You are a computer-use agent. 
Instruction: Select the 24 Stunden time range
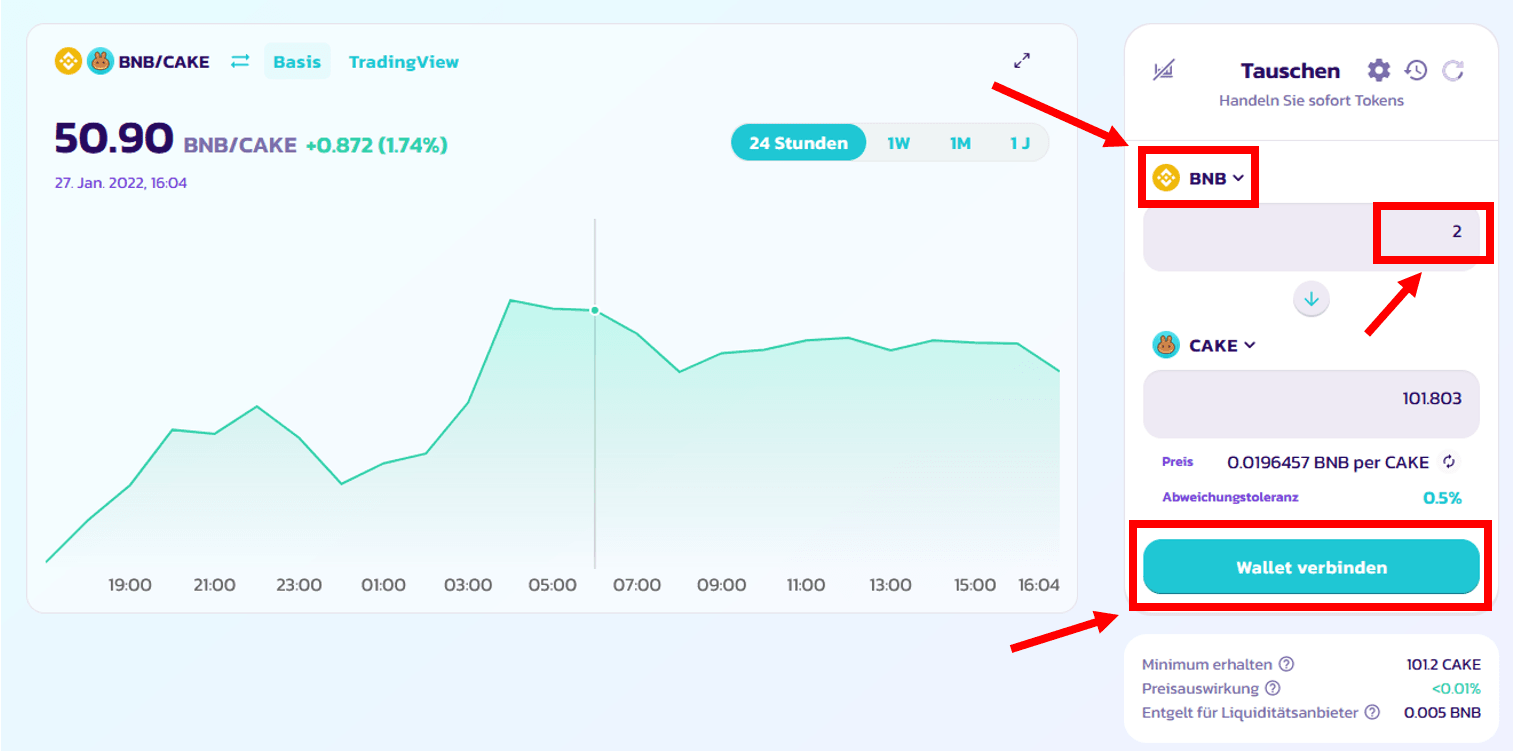(x=797, y=143)
